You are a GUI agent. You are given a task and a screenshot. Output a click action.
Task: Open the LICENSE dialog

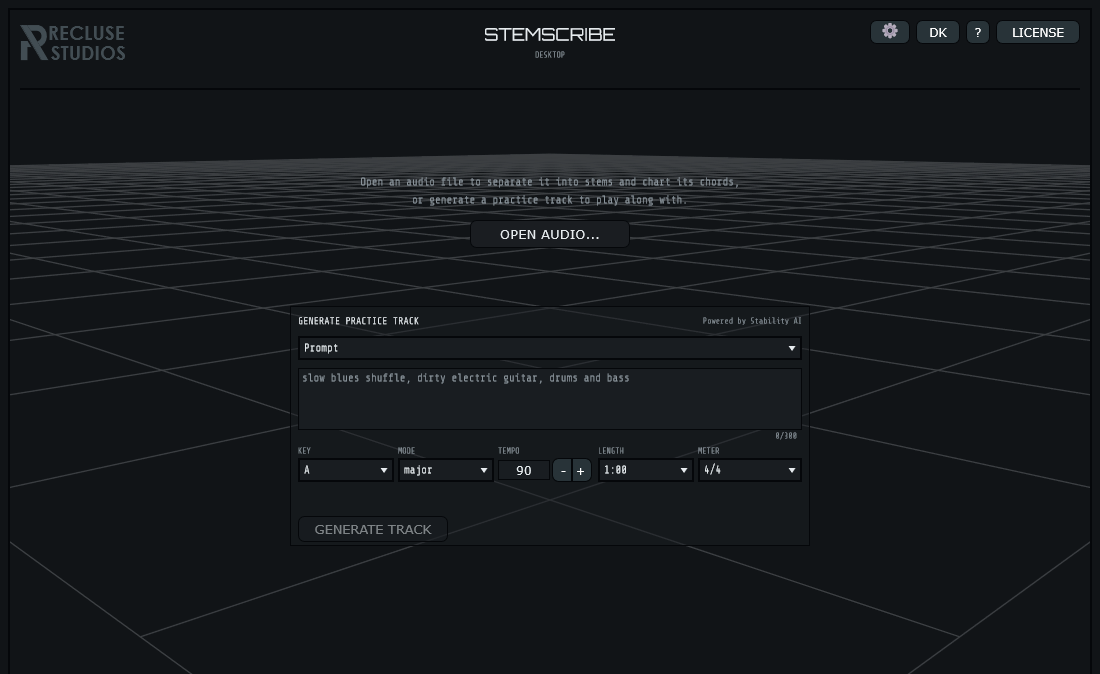[x=1038, y=32]
